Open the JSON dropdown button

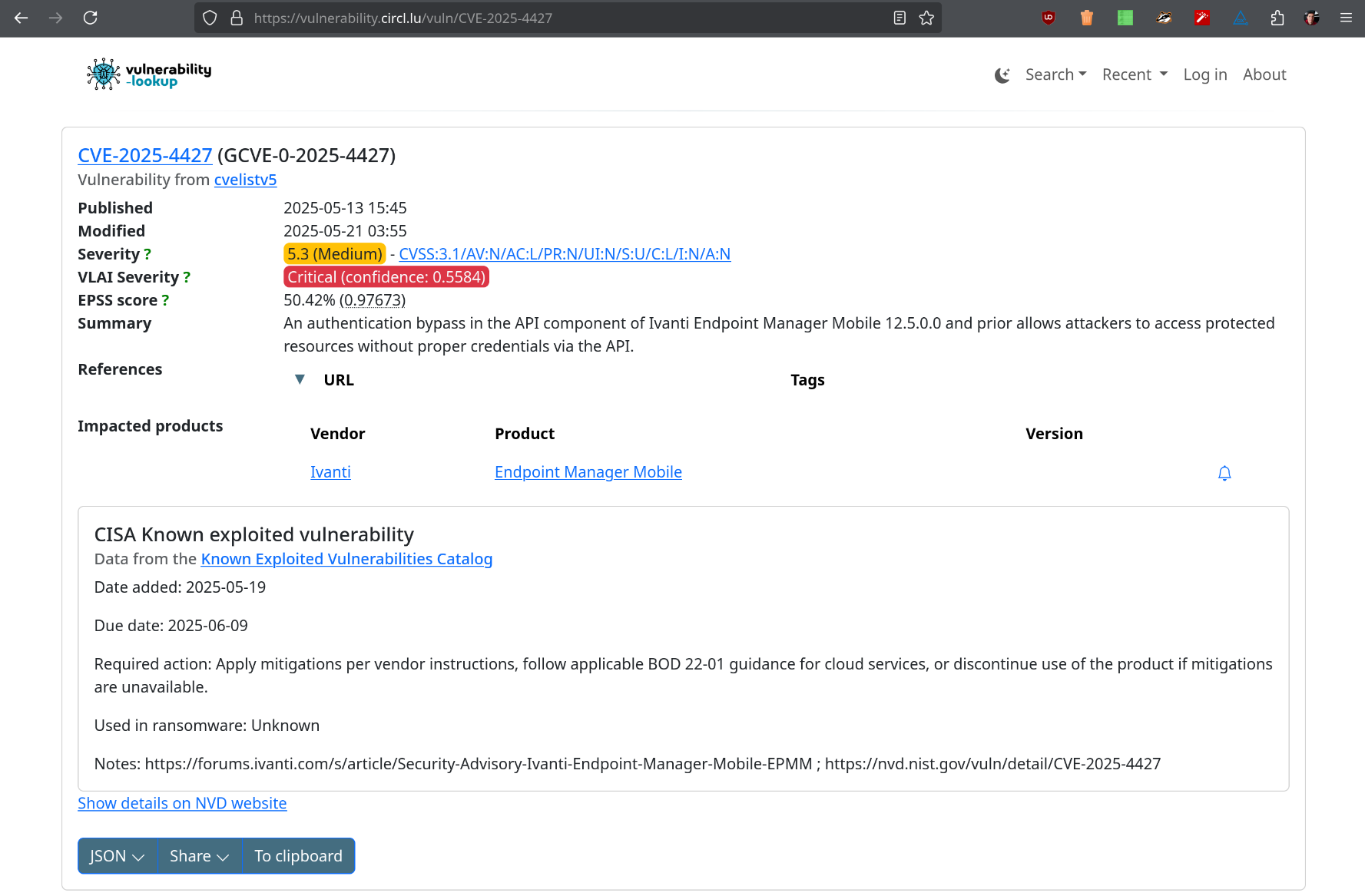tap(118, 856)
